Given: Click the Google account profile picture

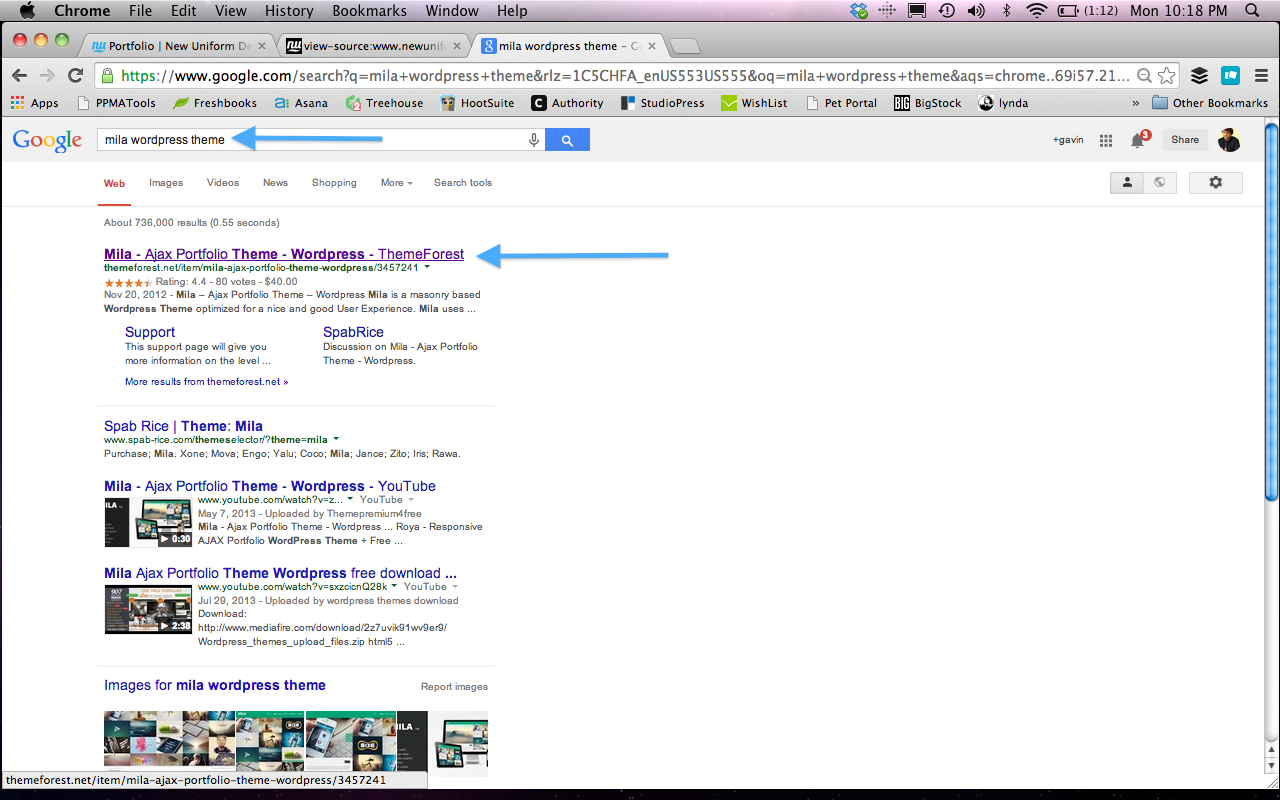Looking at the screenshot, I should [1229, 140].
